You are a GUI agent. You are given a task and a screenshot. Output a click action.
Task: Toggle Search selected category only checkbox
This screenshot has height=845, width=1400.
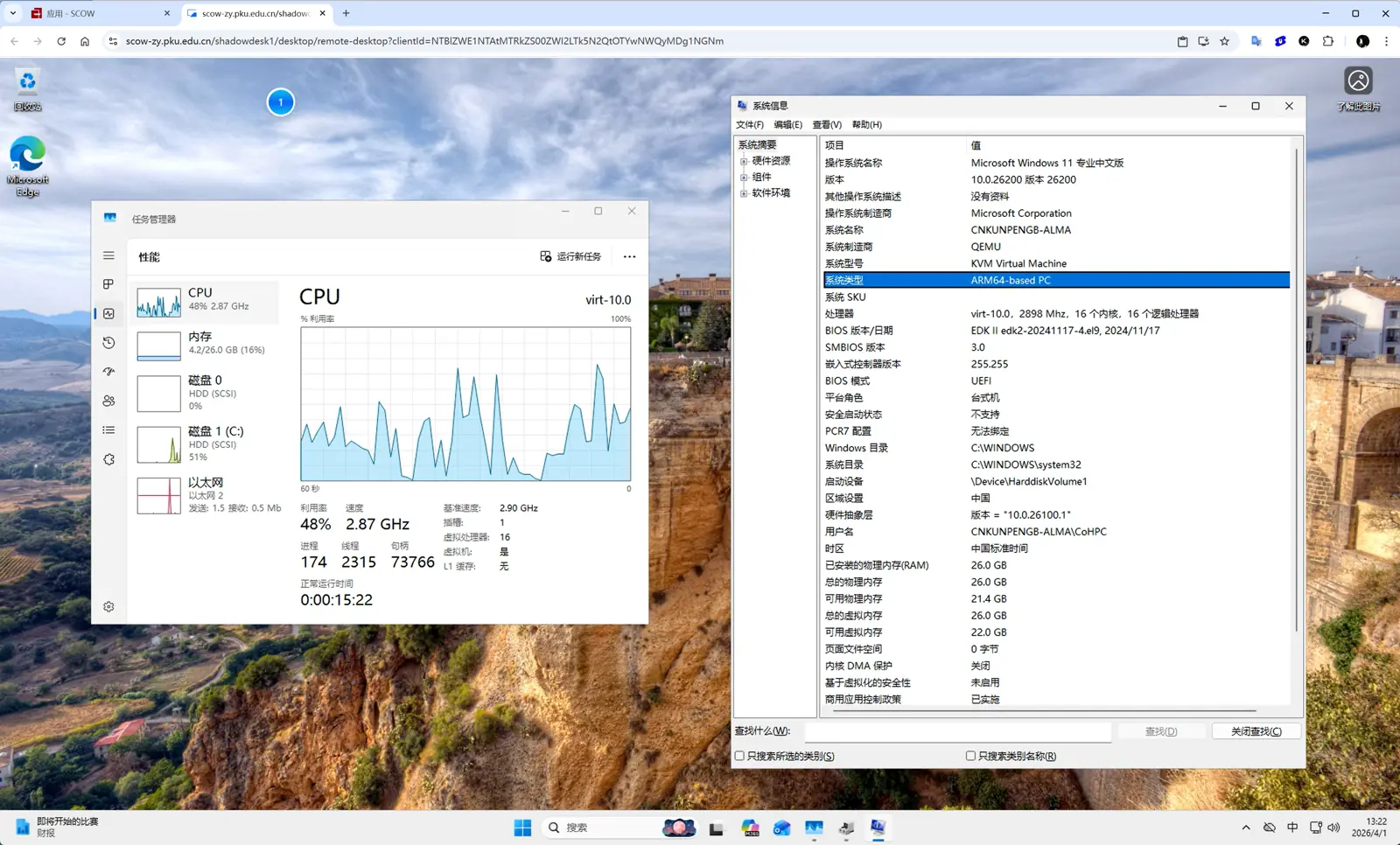(x=739, y=756)
